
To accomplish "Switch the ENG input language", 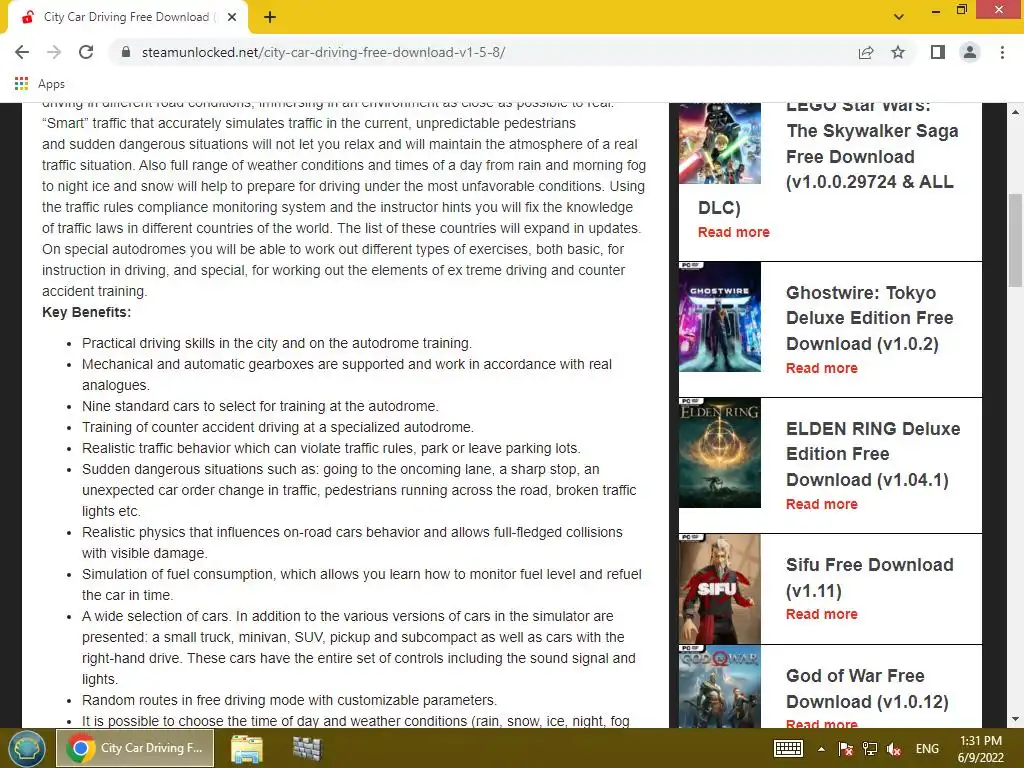I will coord(927,749).
